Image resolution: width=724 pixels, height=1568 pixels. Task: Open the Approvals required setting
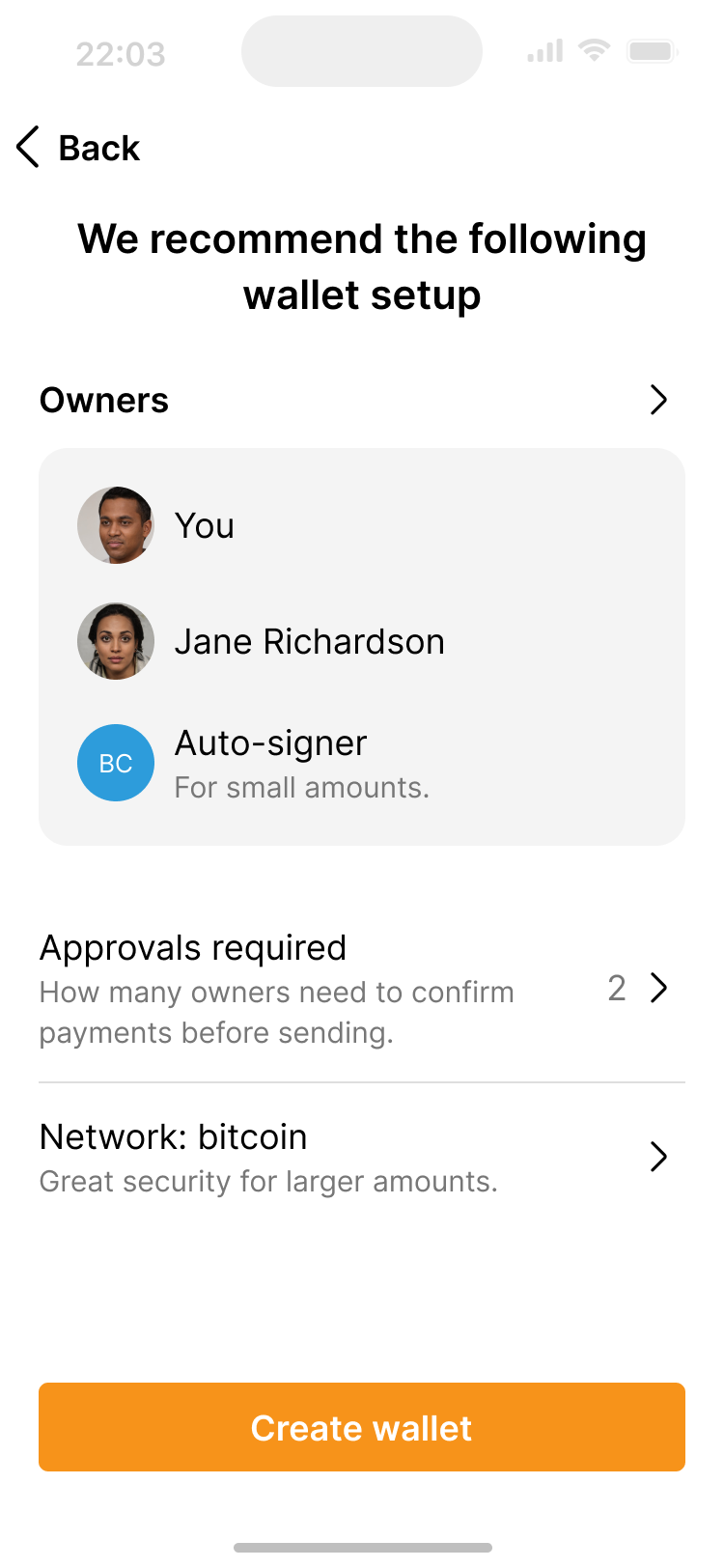coord(193,948)
